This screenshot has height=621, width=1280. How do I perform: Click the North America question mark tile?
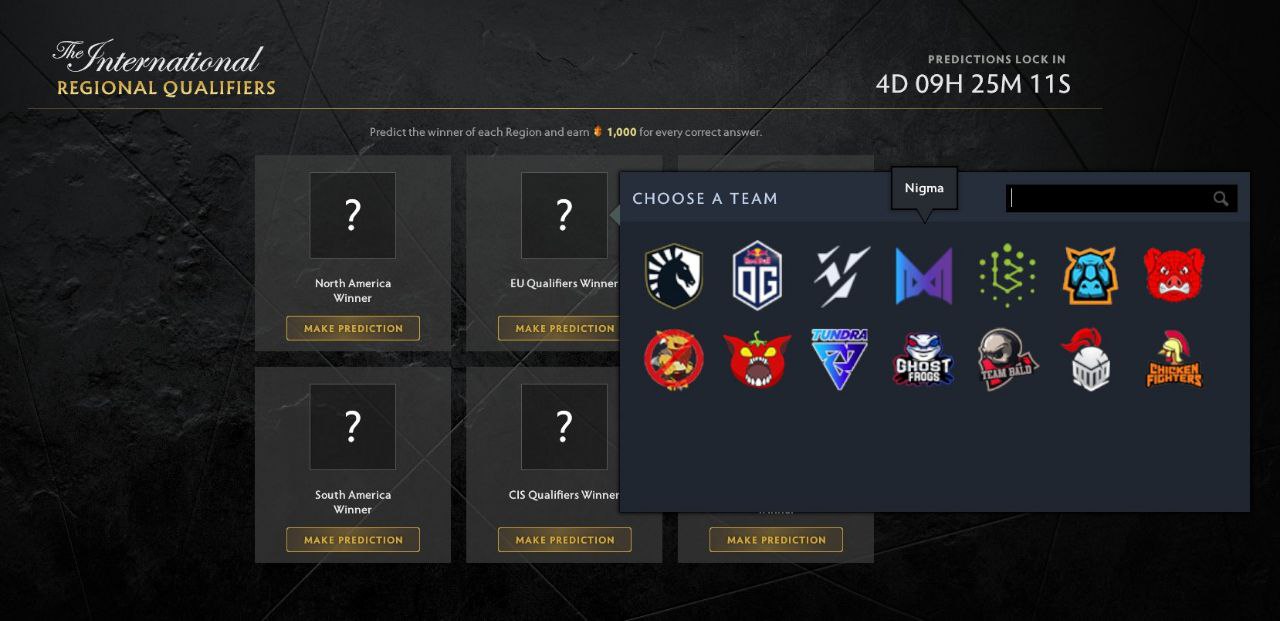click(x=352, y=215)
